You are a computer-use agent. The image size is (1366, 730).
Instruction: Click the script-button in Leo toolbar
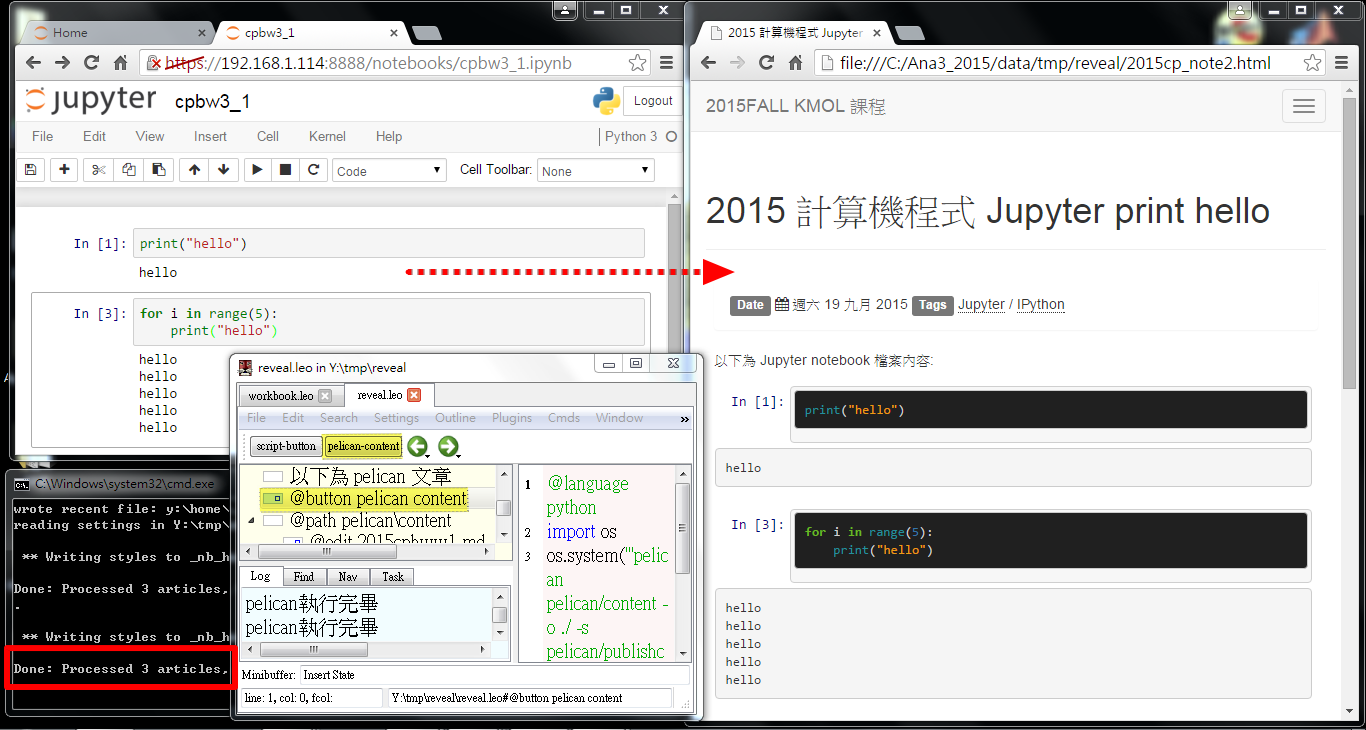286,446
